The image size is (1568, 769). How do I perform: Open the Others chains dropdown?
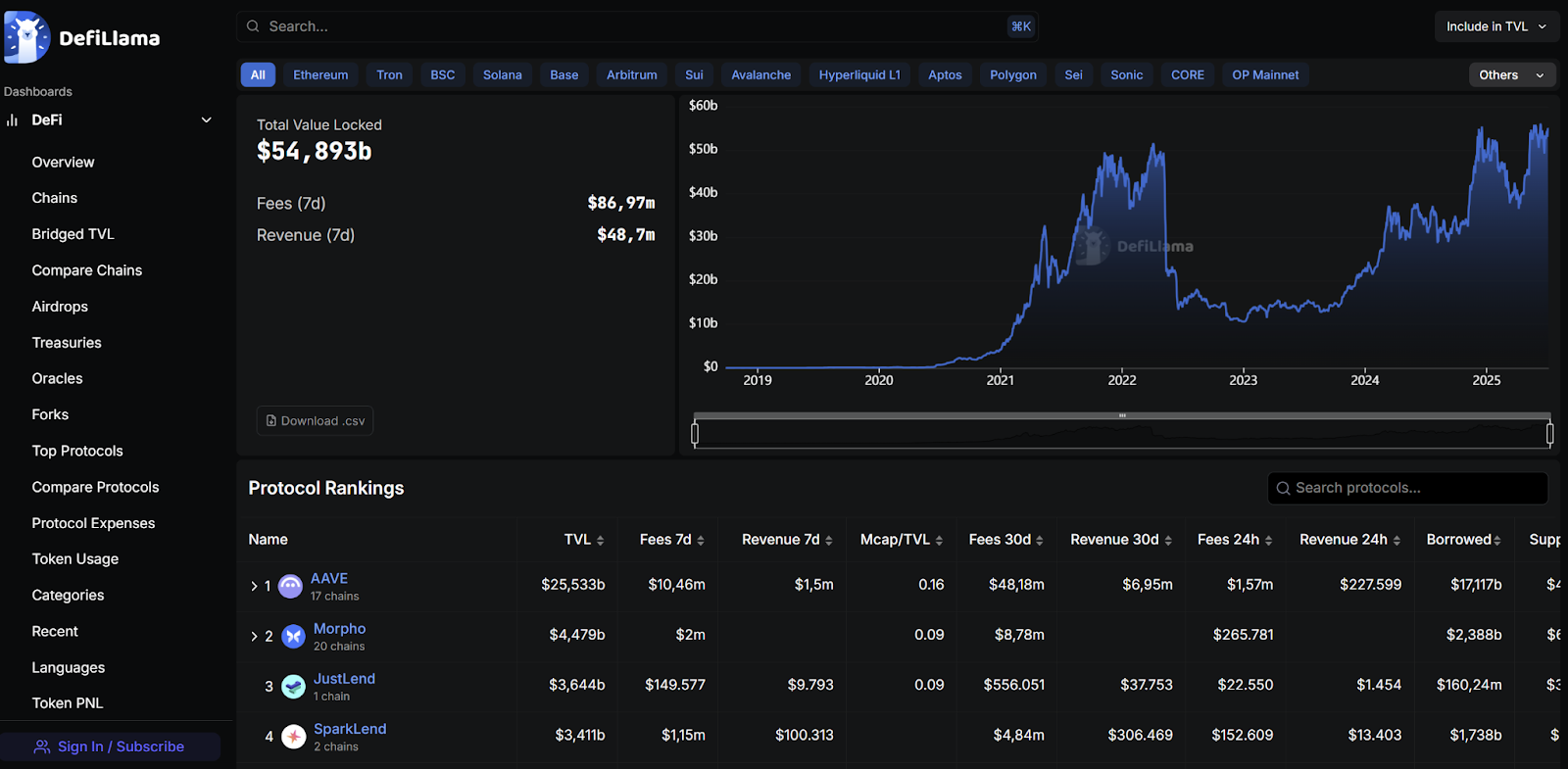(x=1511, y=75)
